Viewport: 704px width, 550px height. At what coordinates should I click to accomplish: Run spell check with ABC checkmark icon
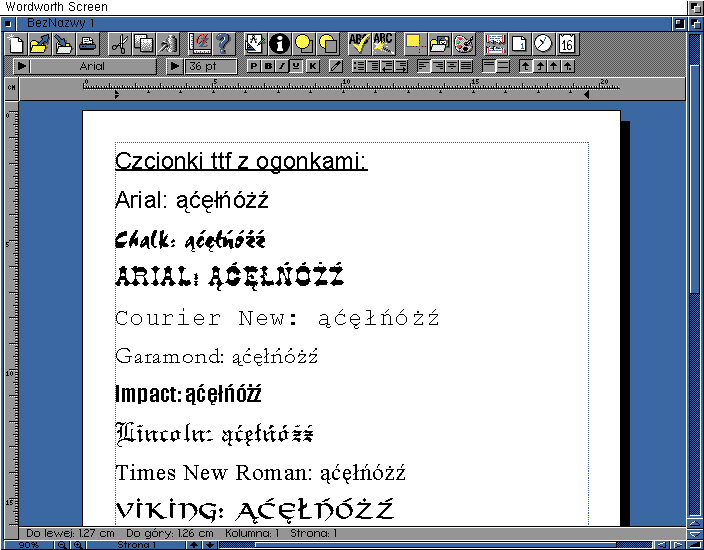click(359, 44)
